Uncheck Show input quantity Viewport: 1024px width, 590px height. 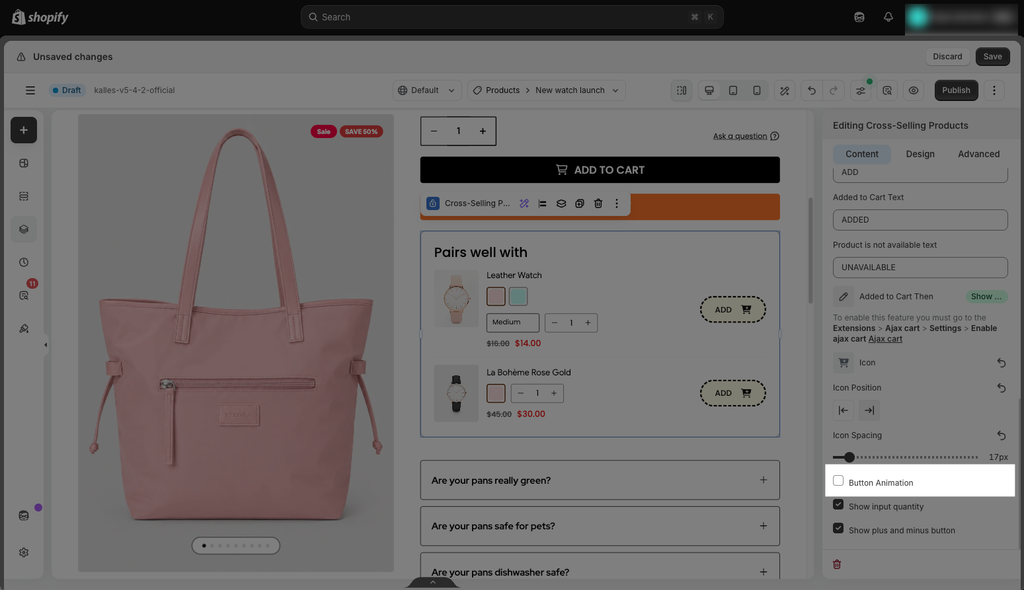[838, 504]
